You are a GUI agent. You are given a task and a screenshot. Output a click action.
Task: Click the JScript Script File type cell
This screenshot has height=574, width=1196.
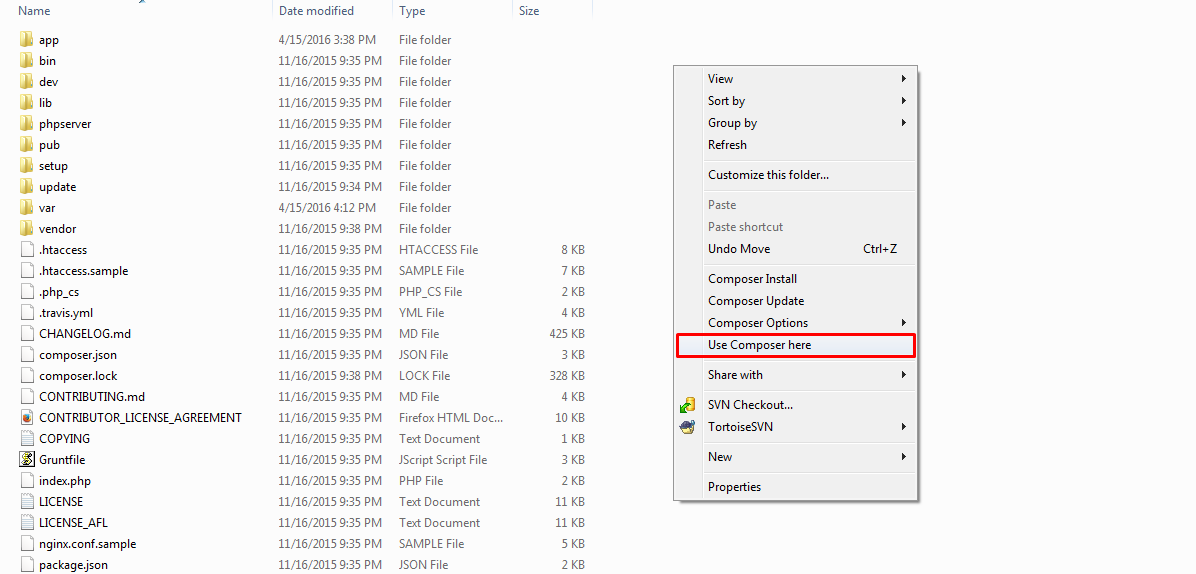point(443,460)
